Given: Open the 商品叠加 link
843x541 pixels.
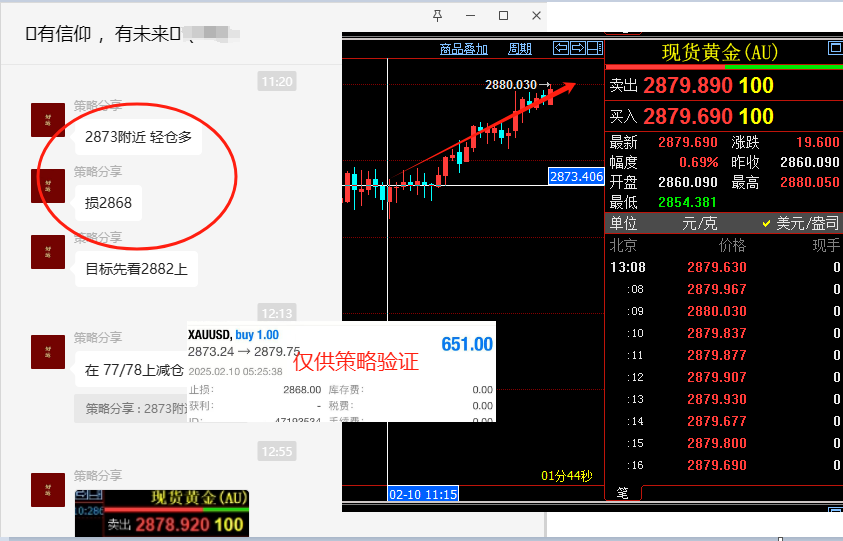Looking at the screenshot, I should (463, 49).
